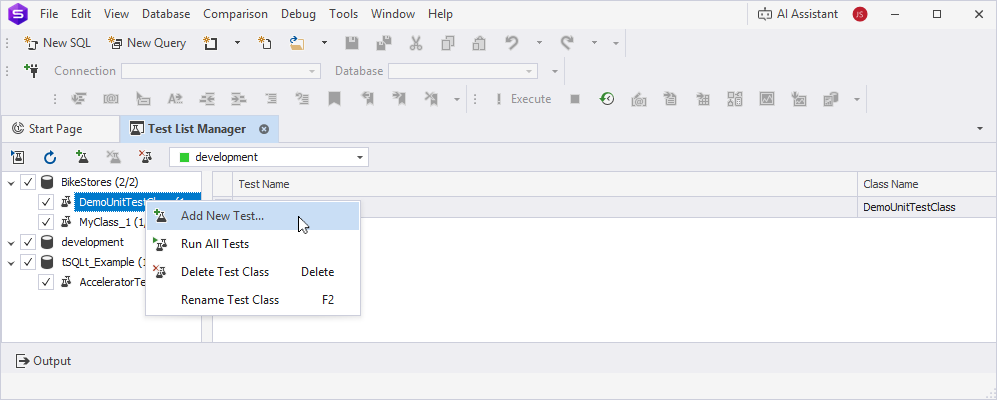Viewport: 997px width, 400px height.
Task: Click the connection plug icon
Action: 31,71
